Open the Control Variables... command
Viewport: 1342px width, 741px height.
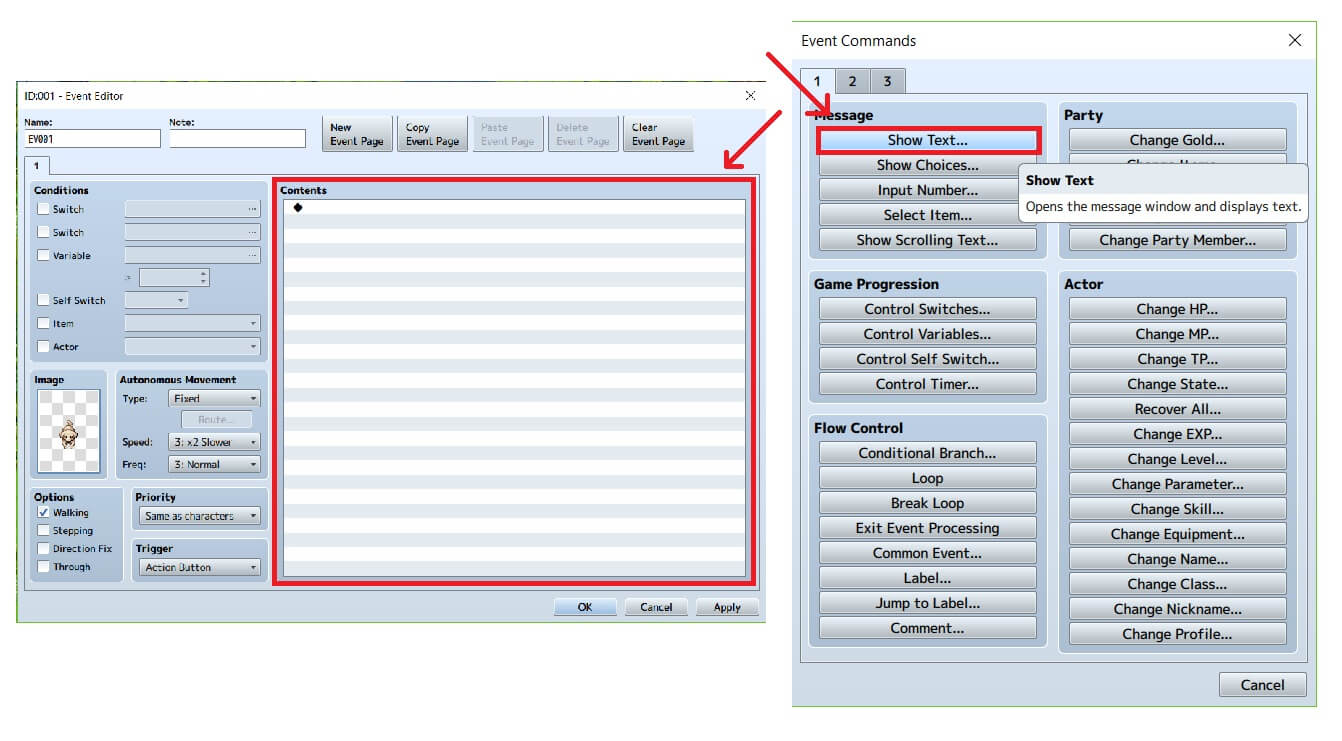tap(928, 334)
